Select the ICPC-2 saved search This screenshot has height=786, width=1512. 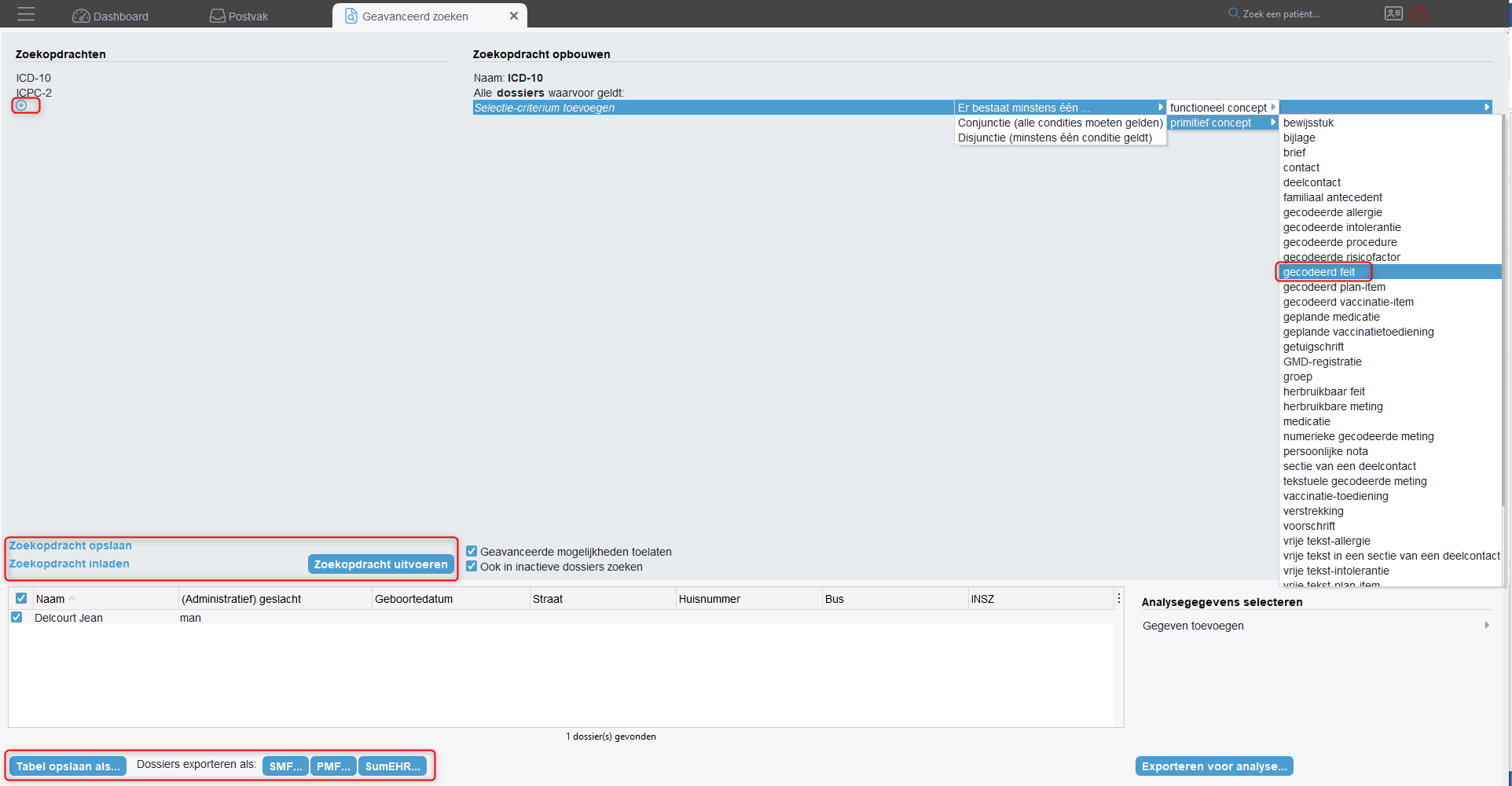[x=34, y=93]
